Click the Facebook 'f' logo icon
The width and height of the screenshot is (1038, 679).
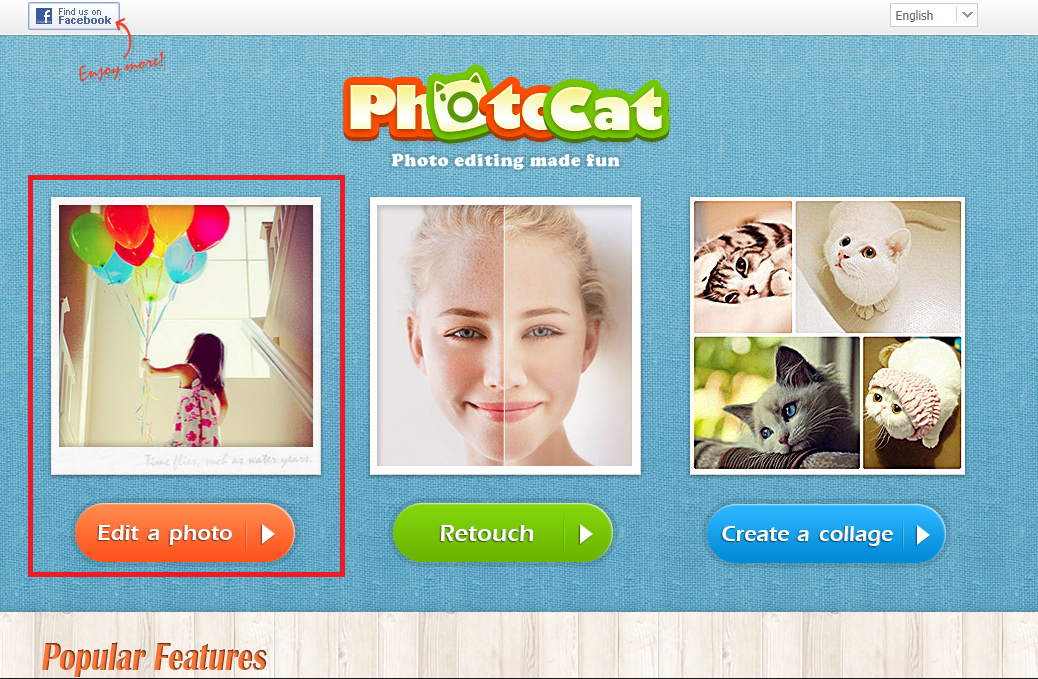pos(44,16)
